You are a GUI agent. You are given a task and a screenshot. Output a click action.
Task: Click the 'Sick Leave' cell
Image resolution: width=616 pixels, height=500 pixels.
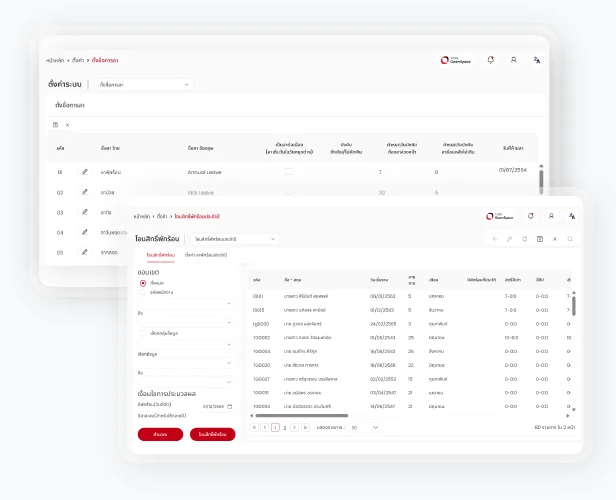click(x=200, y=192)
